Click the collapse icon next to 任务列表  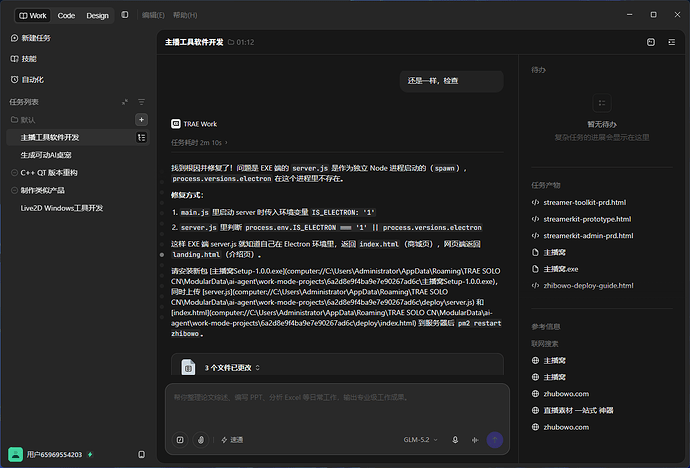(125, 102)
